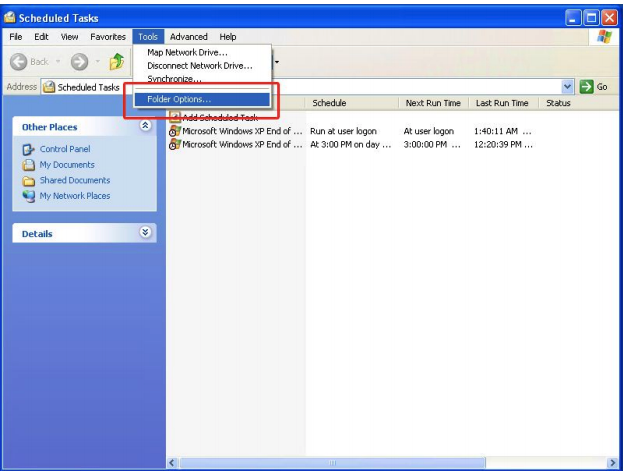This screenshot has width=623, height=472.
Task: Choose Folder Options from Tools menu
Action: 179,99
